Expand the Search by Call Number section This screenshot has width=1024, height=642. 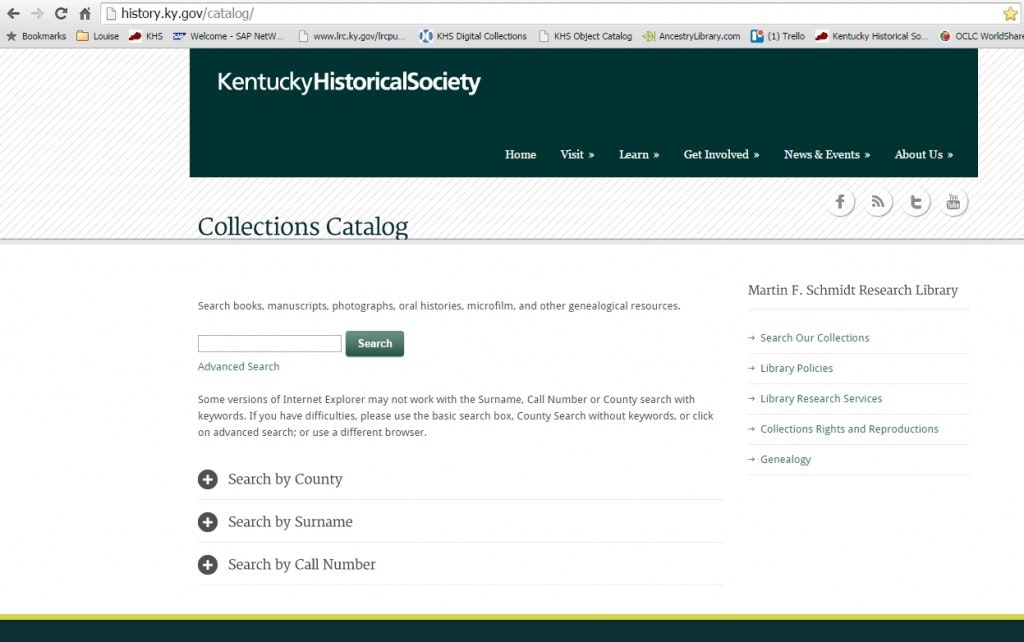pyautogui.click(x=208, y=564)
